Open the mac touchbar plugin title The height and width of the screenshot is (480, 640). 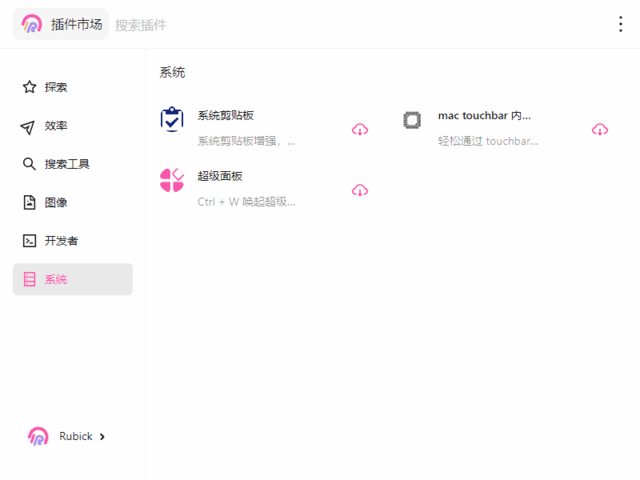(x=484, y=116)
